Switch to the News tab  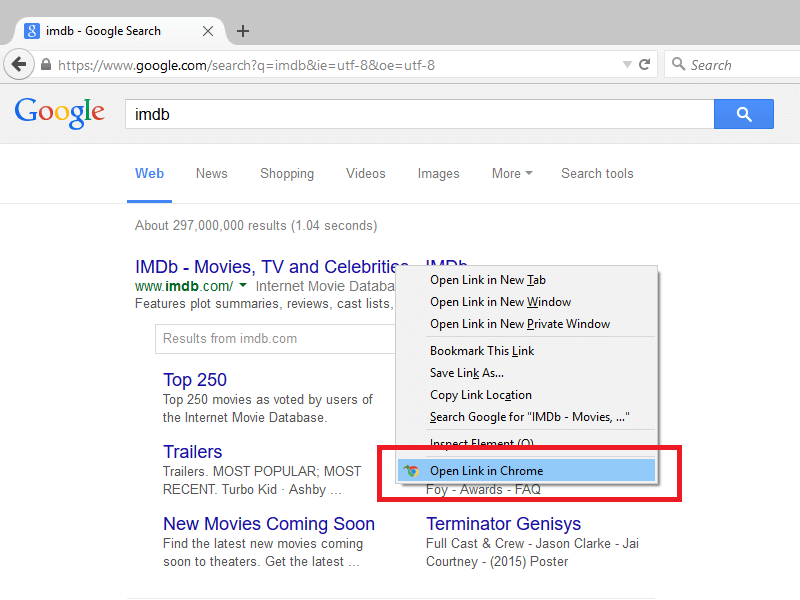tap(211, 173)
